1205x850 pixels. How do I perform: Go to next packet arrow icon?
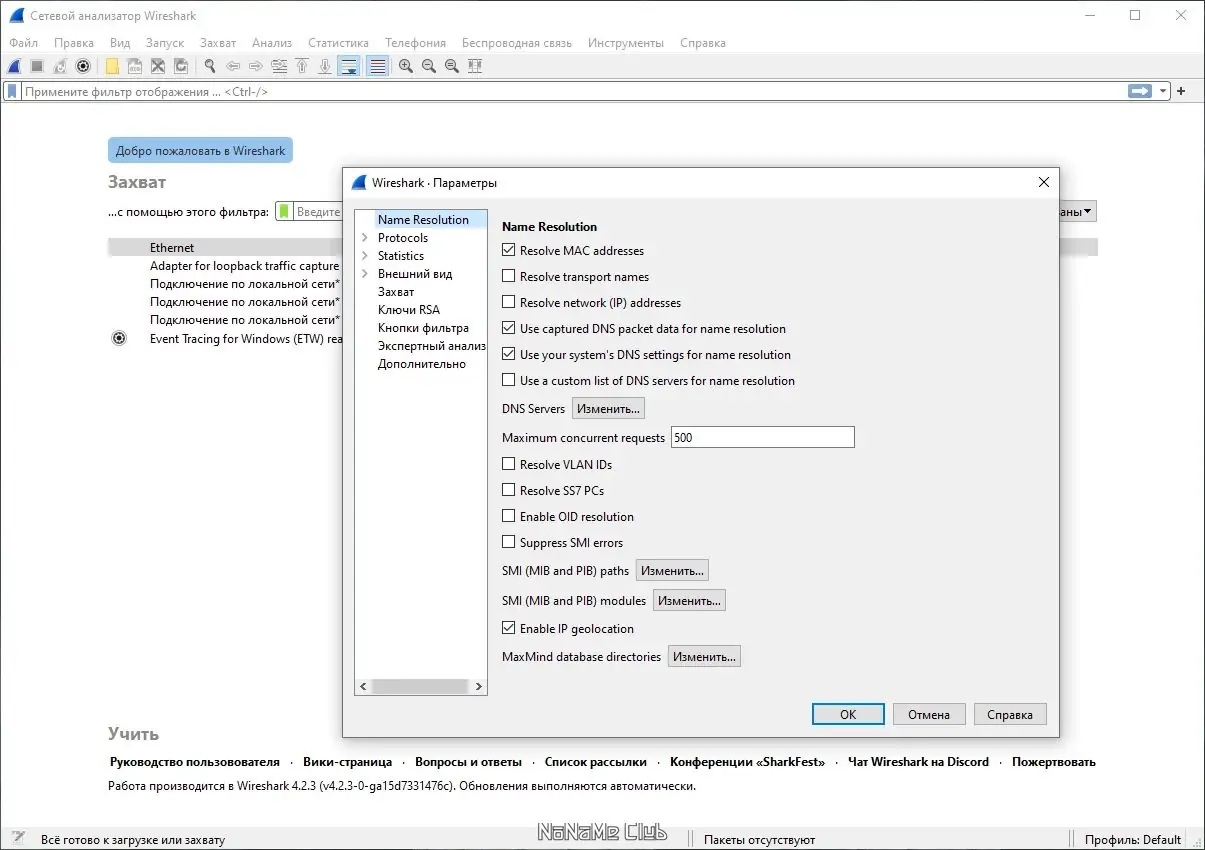click(256, 66)
